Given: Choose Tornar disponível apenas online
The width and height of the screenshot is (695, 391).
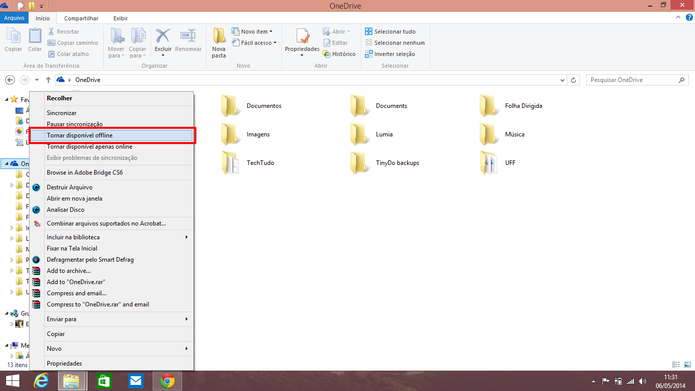Looking at the screenshot, I should click(112, 146).
